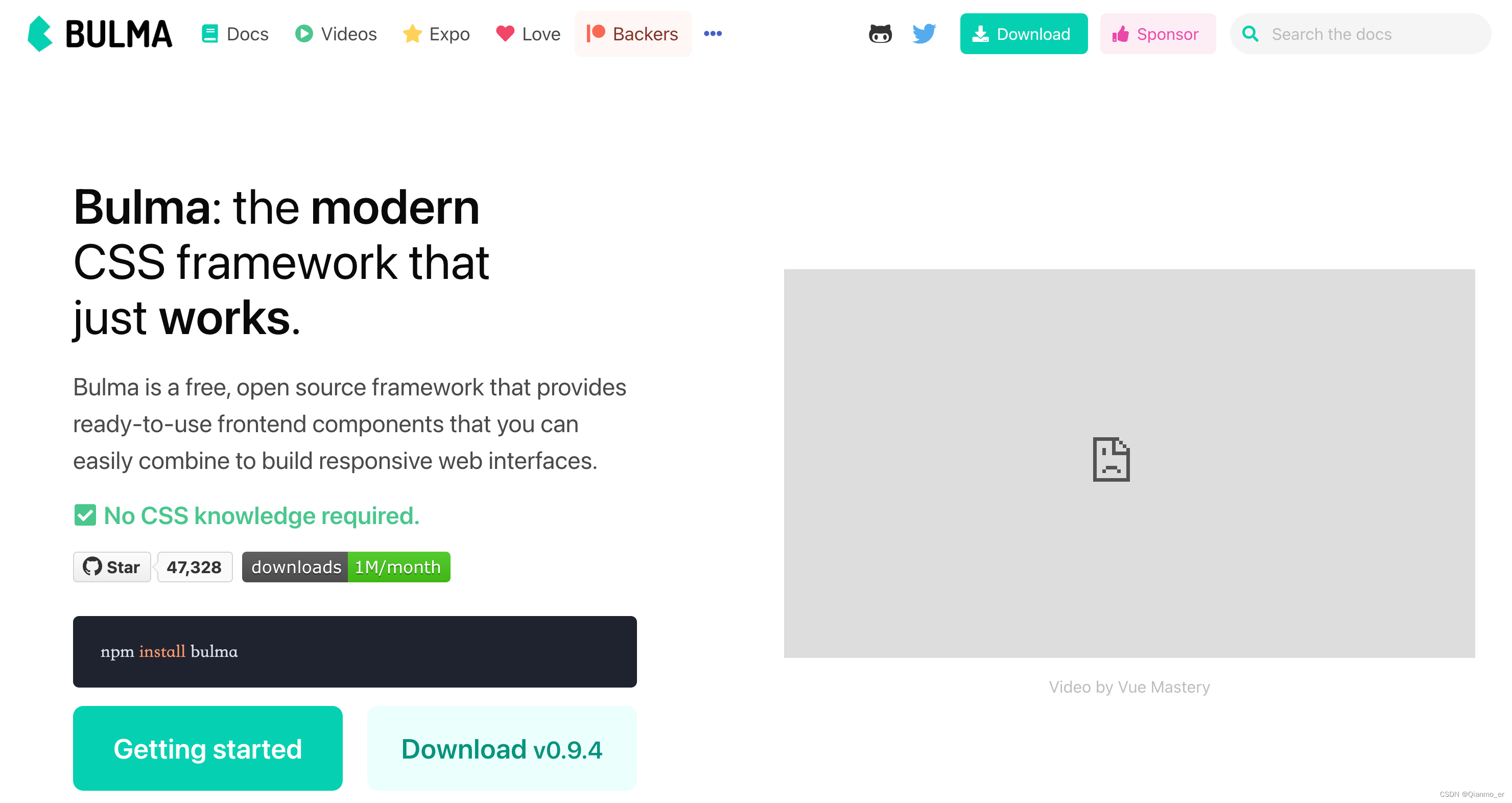Select the Docs menu item
The width and height of the screenshot is (1512, 803).
tap(235, 34)
